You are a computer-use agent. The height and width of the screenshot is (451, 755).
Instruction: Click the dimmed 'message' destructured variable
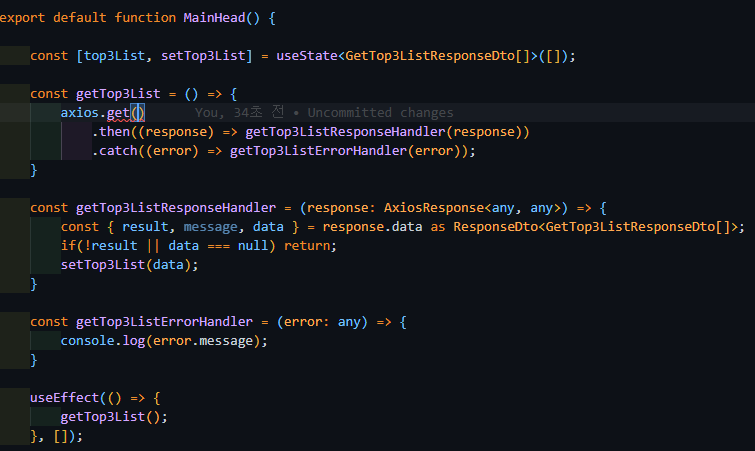coord(210,227)
